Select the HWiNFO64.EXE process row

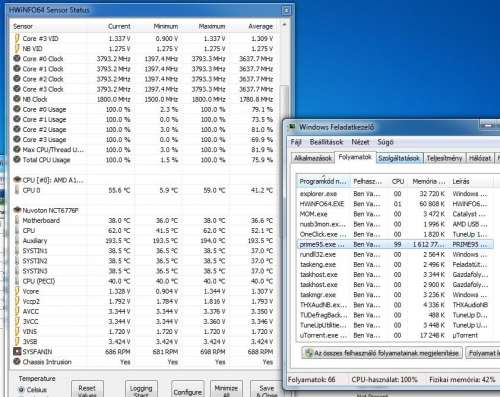[x=395, y=204]
